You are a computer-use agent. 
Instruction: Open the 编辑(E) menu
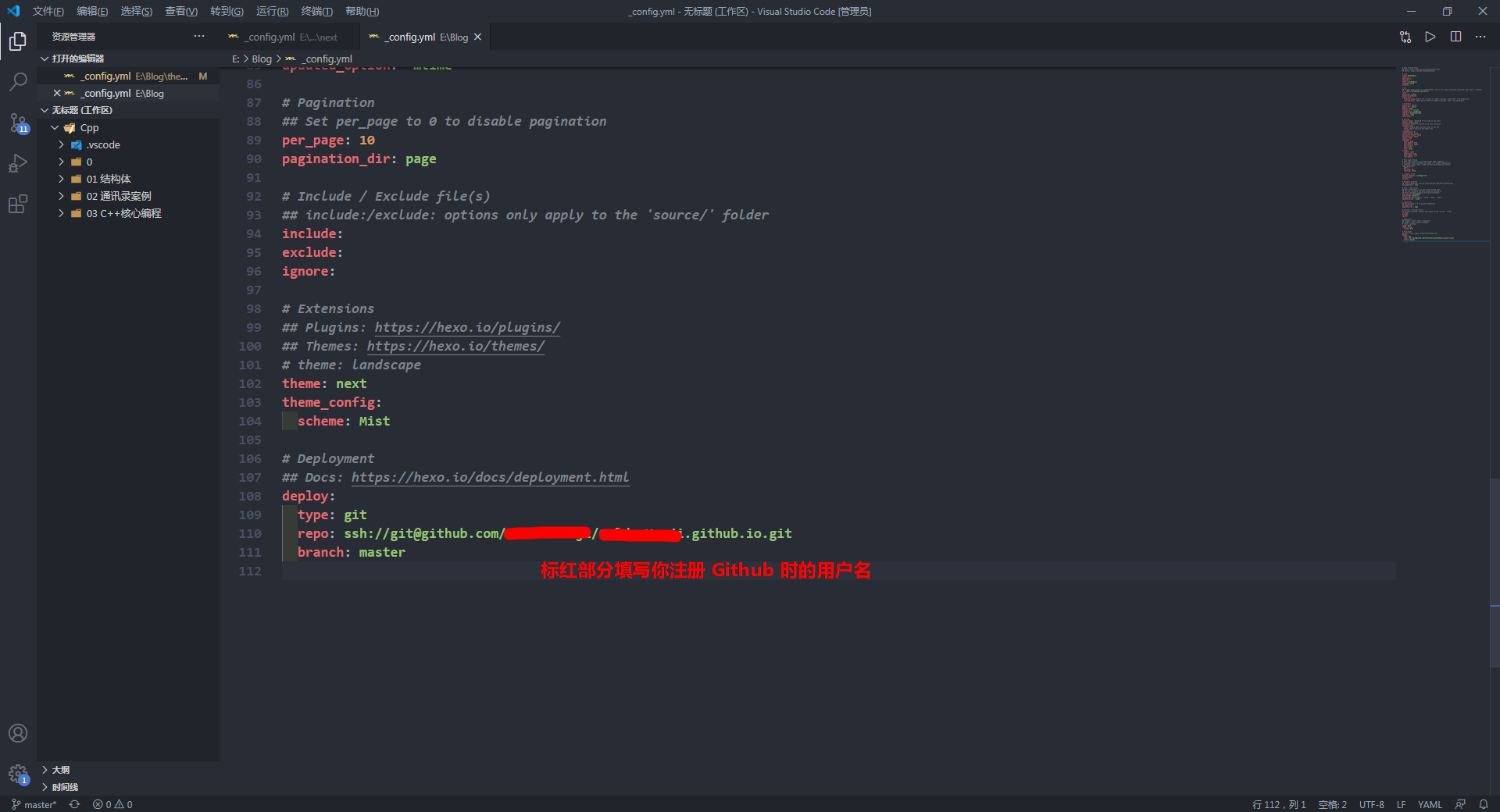(x=92, y=11)
